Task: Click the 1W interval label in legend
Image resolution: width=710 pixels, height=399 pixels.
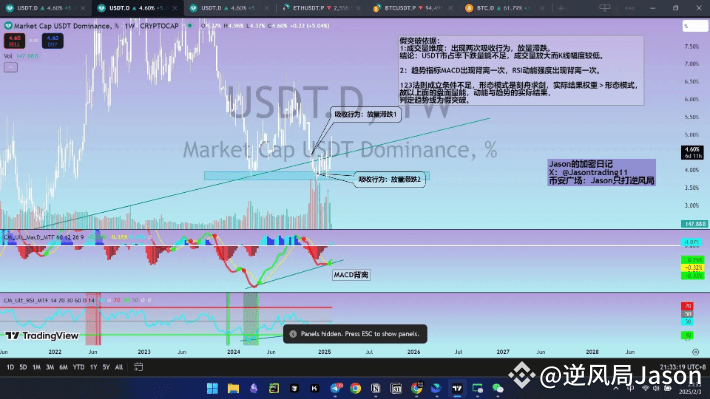Action: (130, 26)
